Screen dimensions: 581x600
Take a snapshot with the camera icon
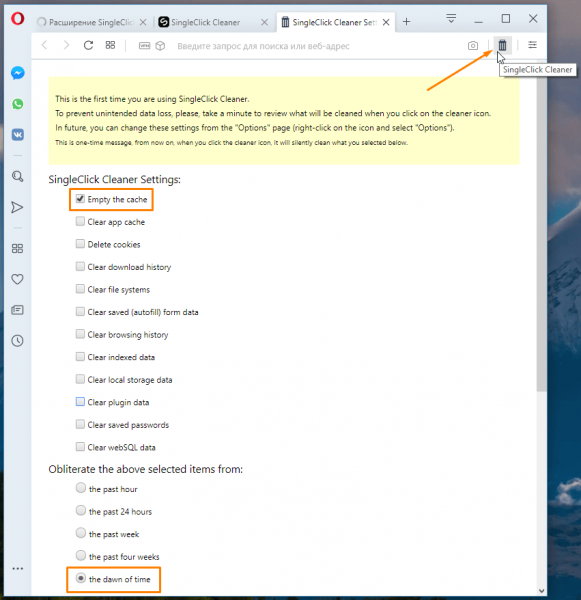pyautogui.click(x=473, y=46)
